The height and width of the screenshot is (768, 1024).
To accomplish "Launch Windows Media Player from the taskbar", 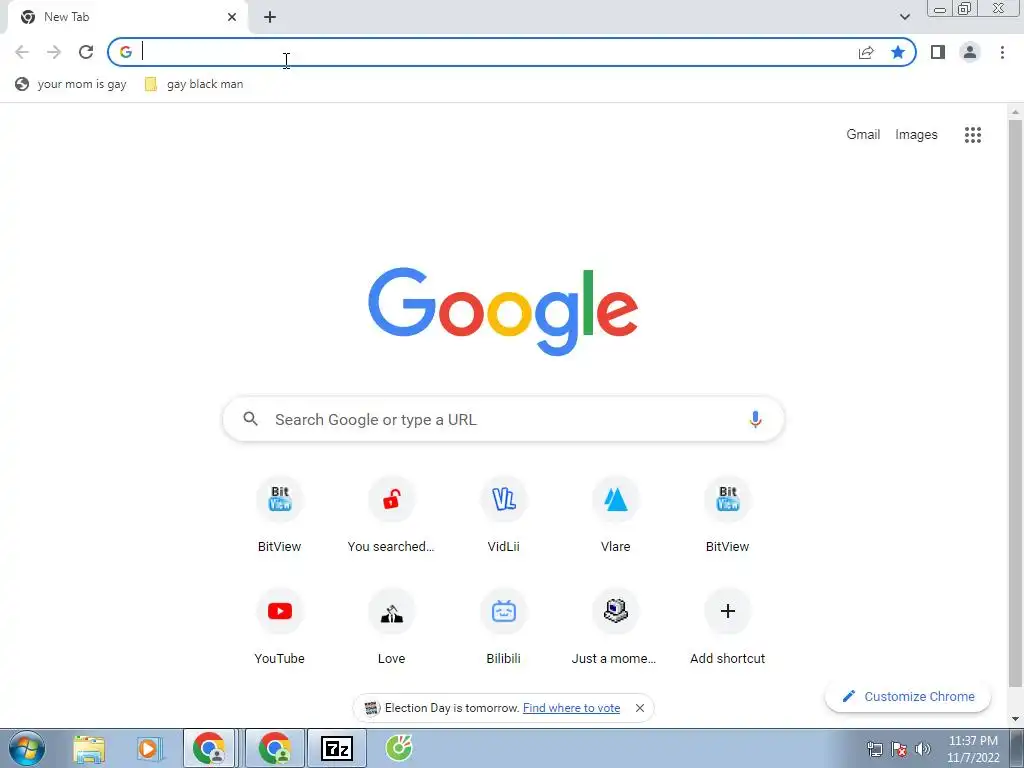I will (x=149, y=749).
